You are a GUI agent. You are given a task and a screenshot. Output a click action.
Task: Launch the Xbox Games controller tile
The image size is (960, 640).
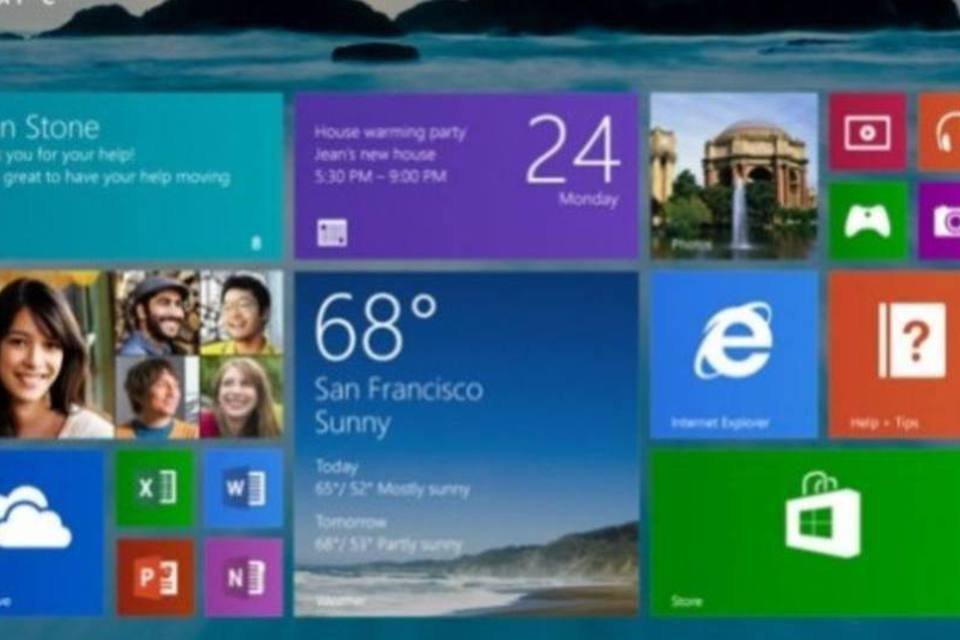[x=867, y=221]
